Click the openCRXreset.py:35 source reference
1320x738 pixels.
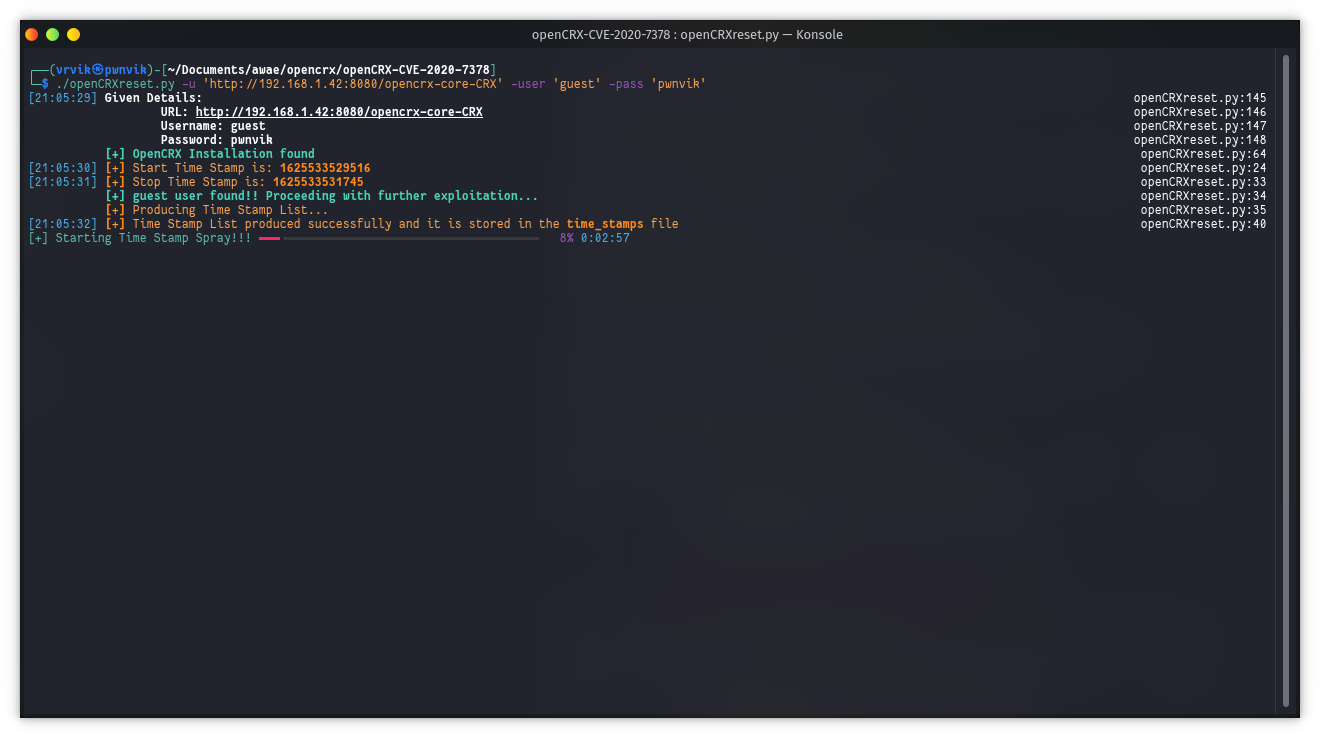(x=1204, y=210)
